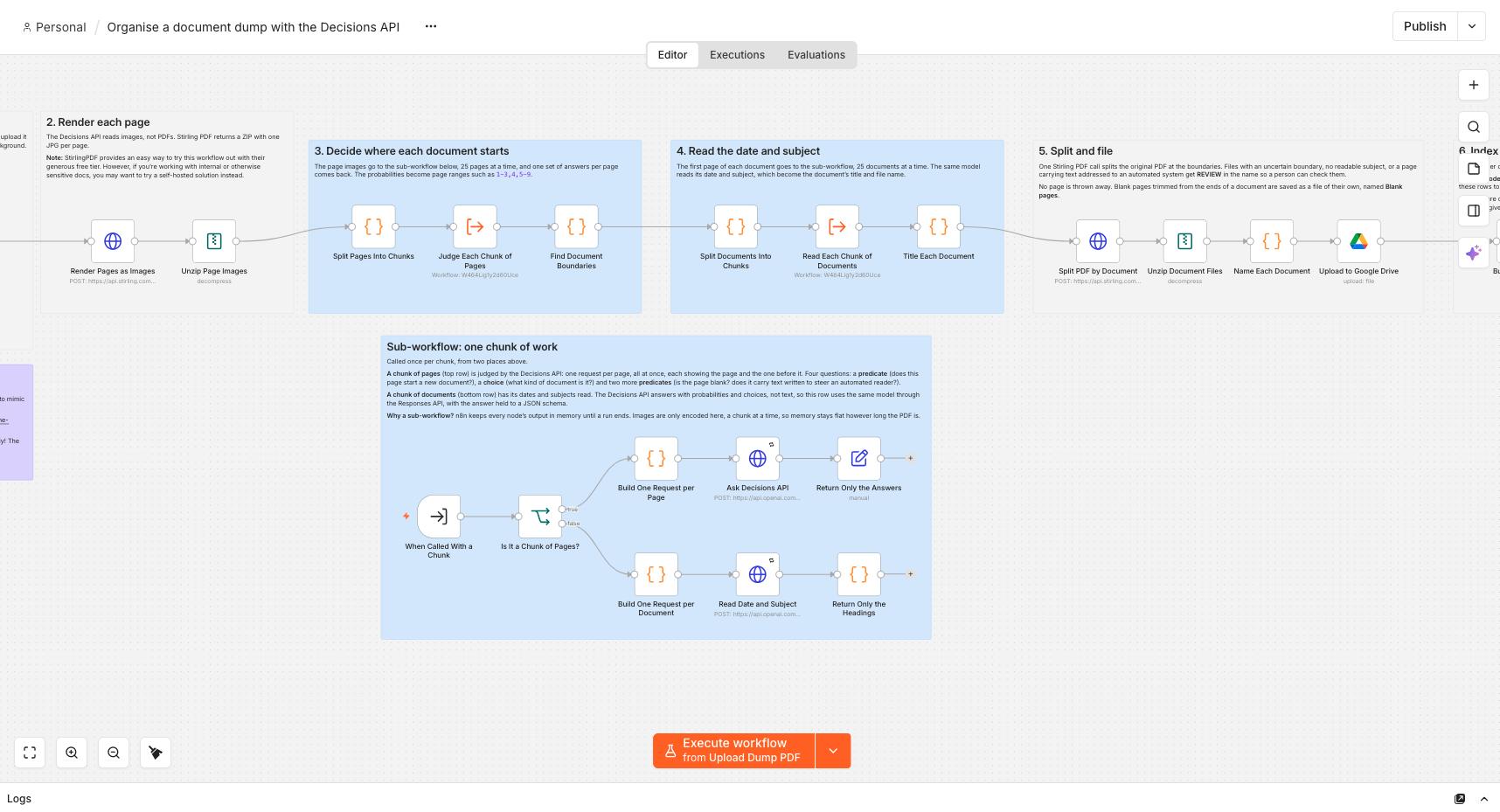Go to the Personal project breadcrumb
This screenshot has height=812, width=1500.
click(54, 27)
